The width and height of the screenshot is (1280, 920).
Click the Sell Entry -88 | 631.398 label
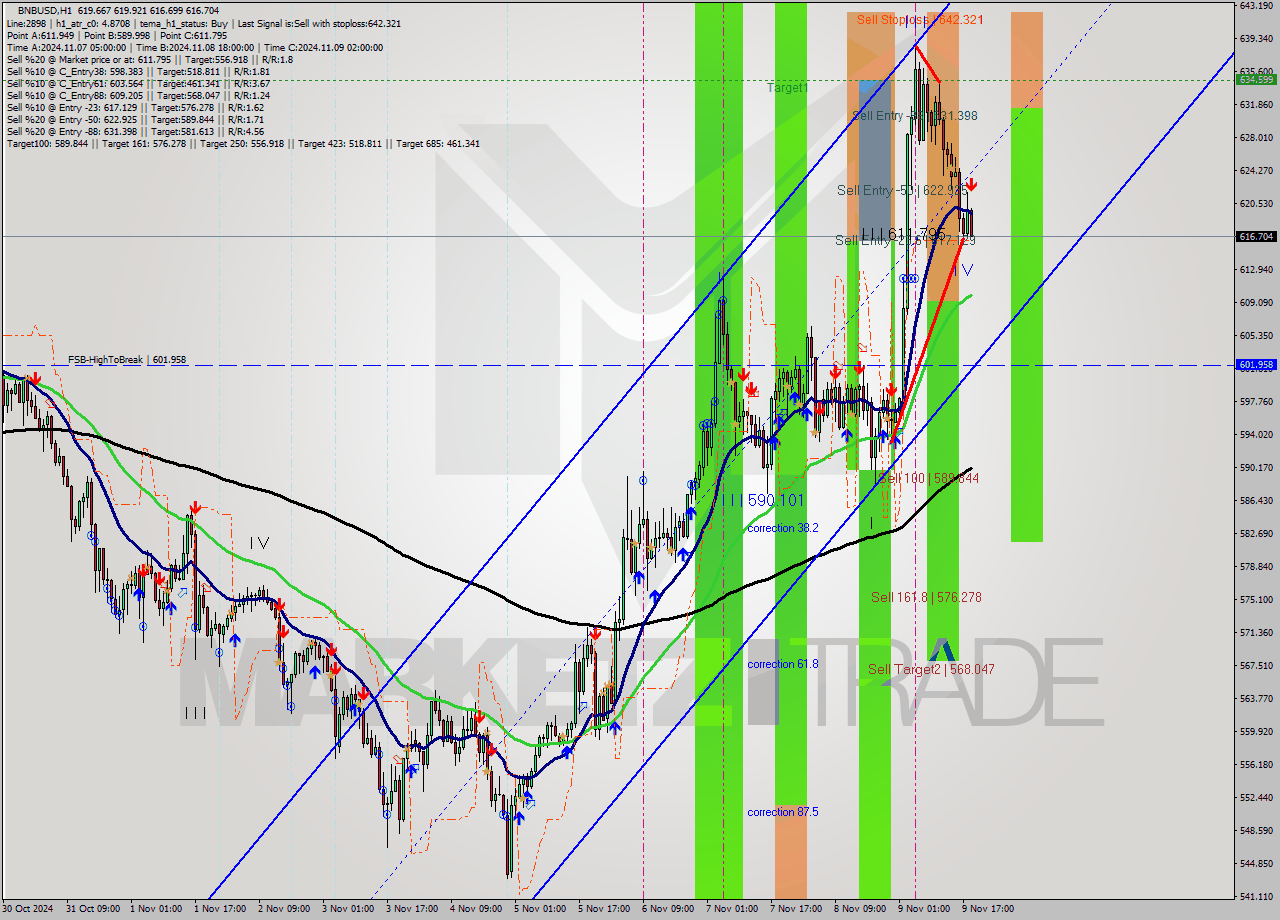(915, 116)
